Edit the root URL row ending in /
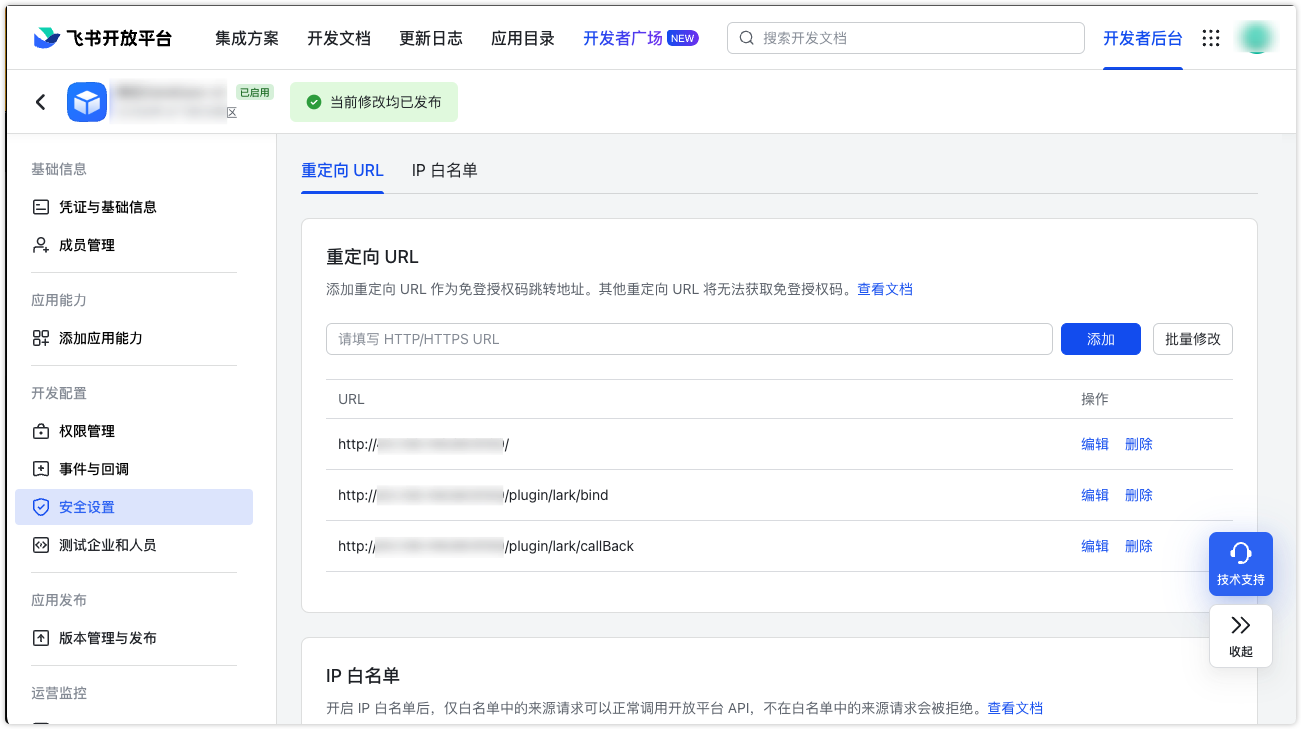Screen dimensions: 1301x729 [1095, 444]
